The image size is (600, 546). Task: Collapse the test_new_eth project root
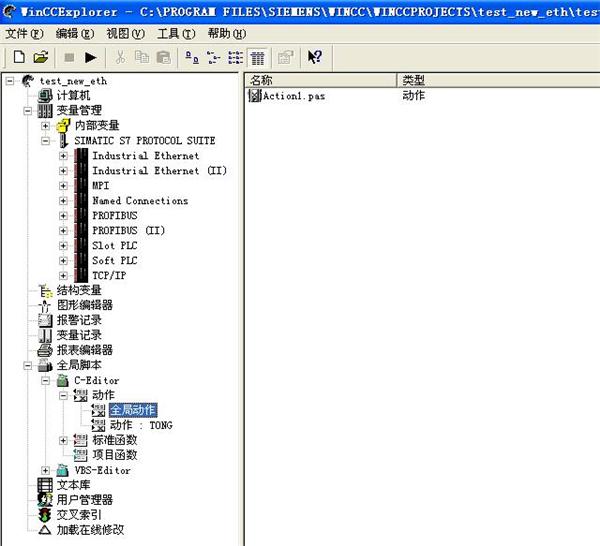[x=10, y=81]
